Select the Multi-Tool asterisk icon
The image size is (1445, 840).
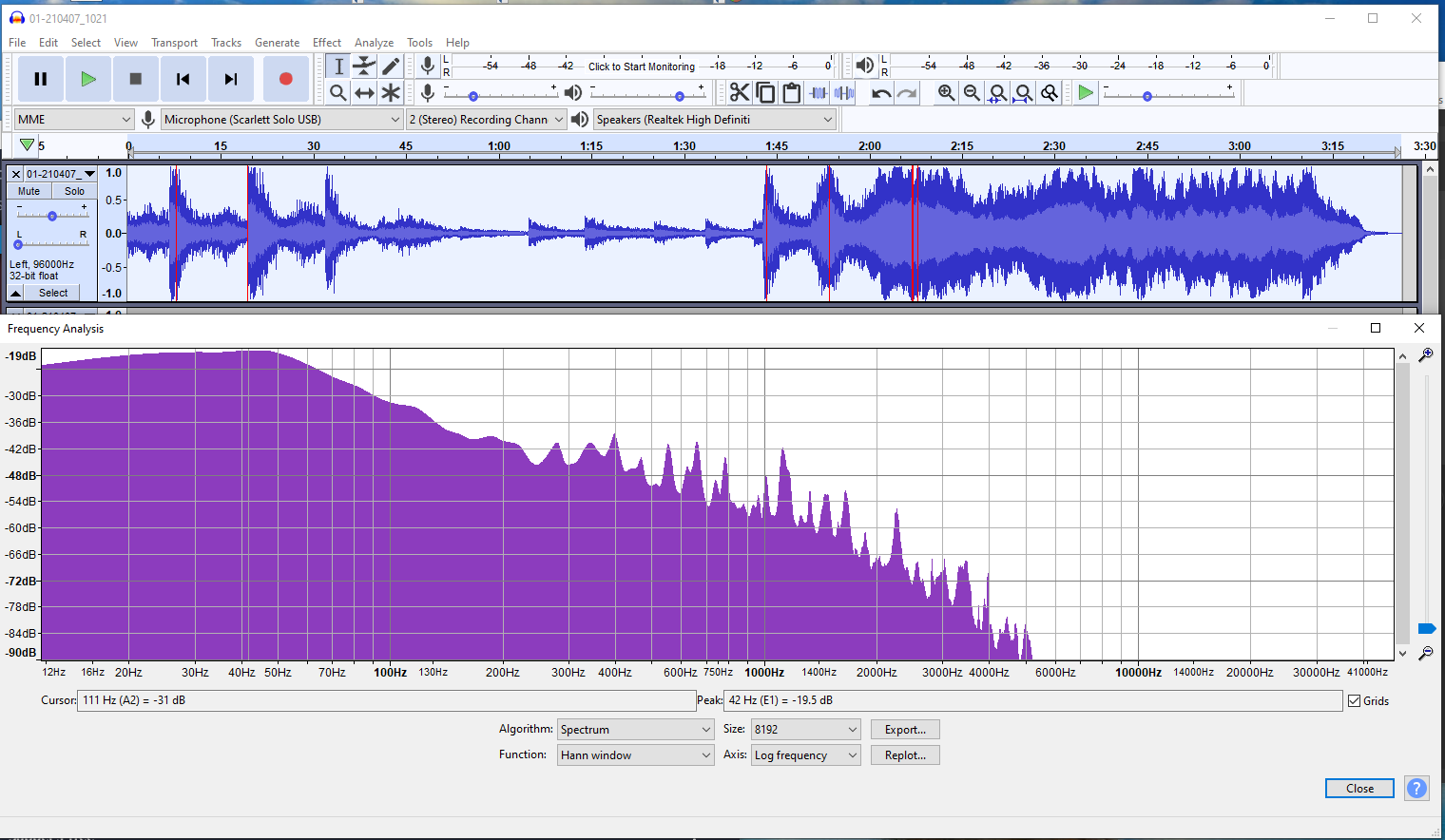coord(391,92)
